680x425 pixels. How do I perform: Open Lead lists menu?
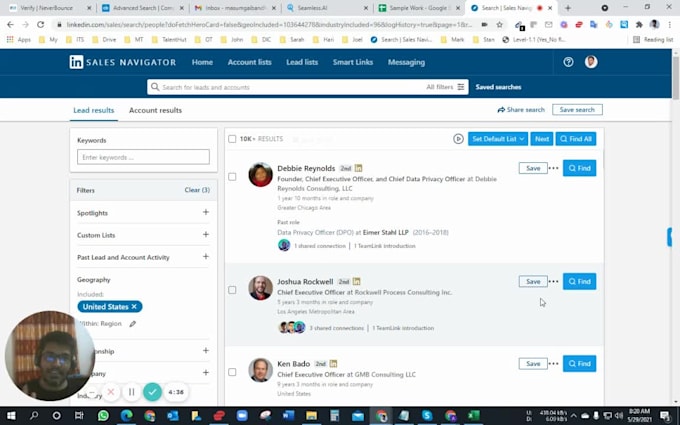pos(302,62)
